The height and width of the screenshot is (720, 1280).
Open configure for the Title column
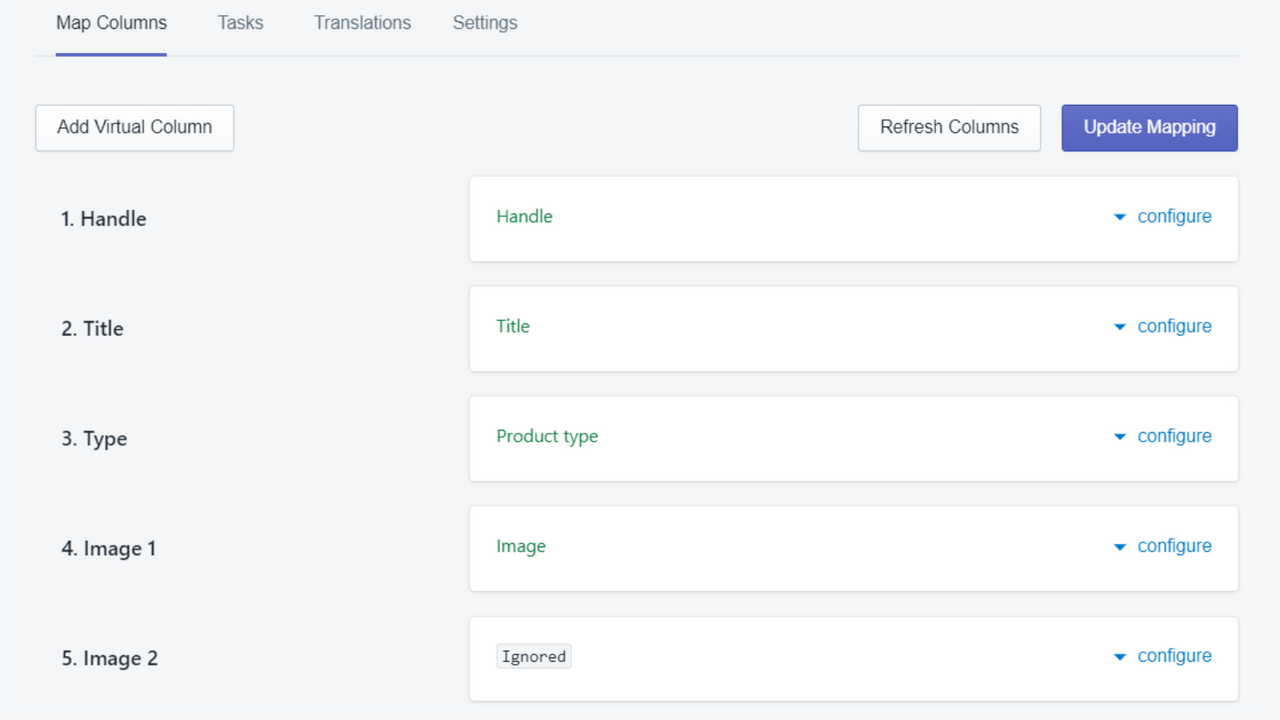pos(1174,326)
